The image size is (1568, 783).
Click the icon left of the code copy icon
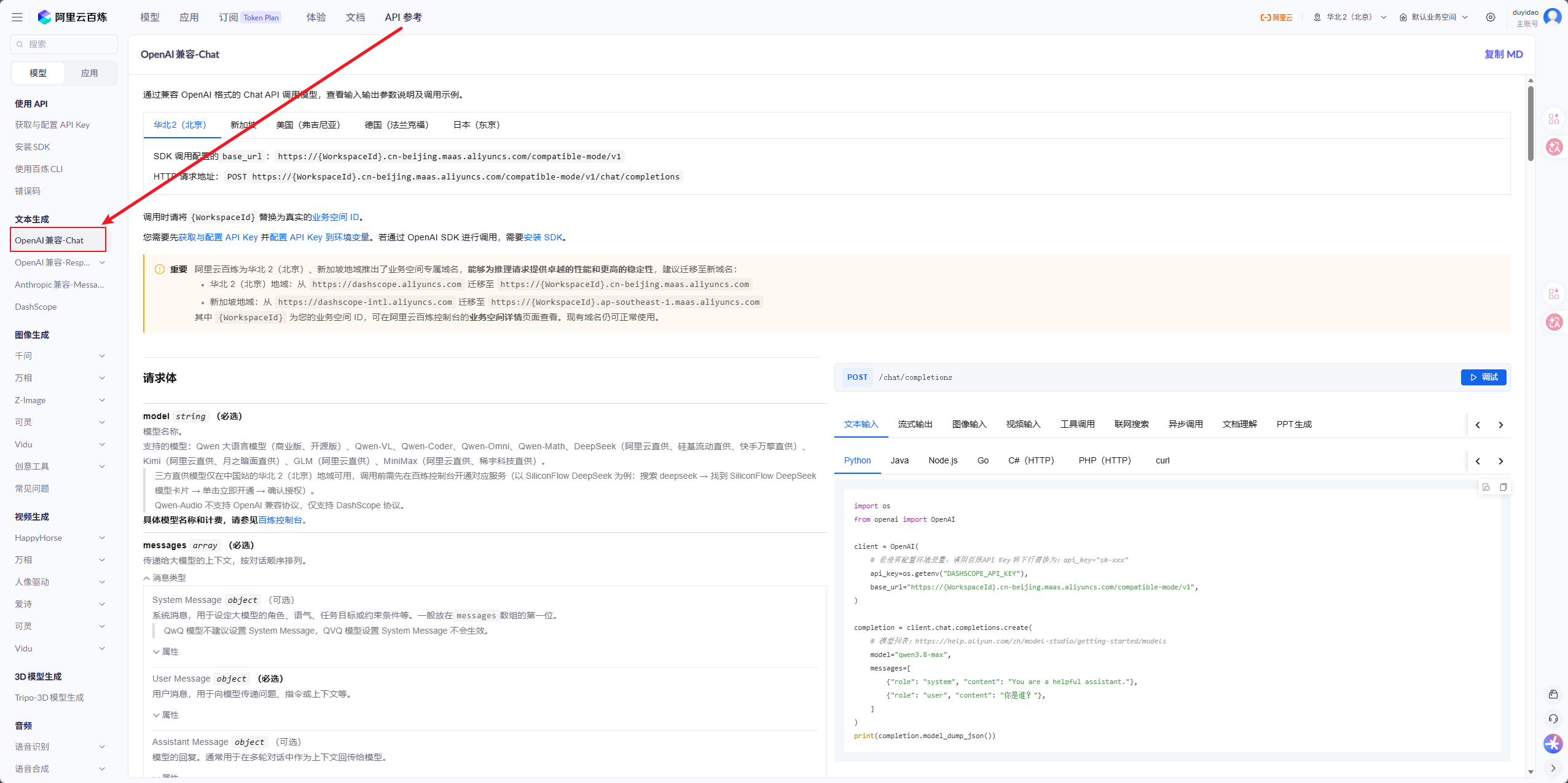tap(1486, 487)
